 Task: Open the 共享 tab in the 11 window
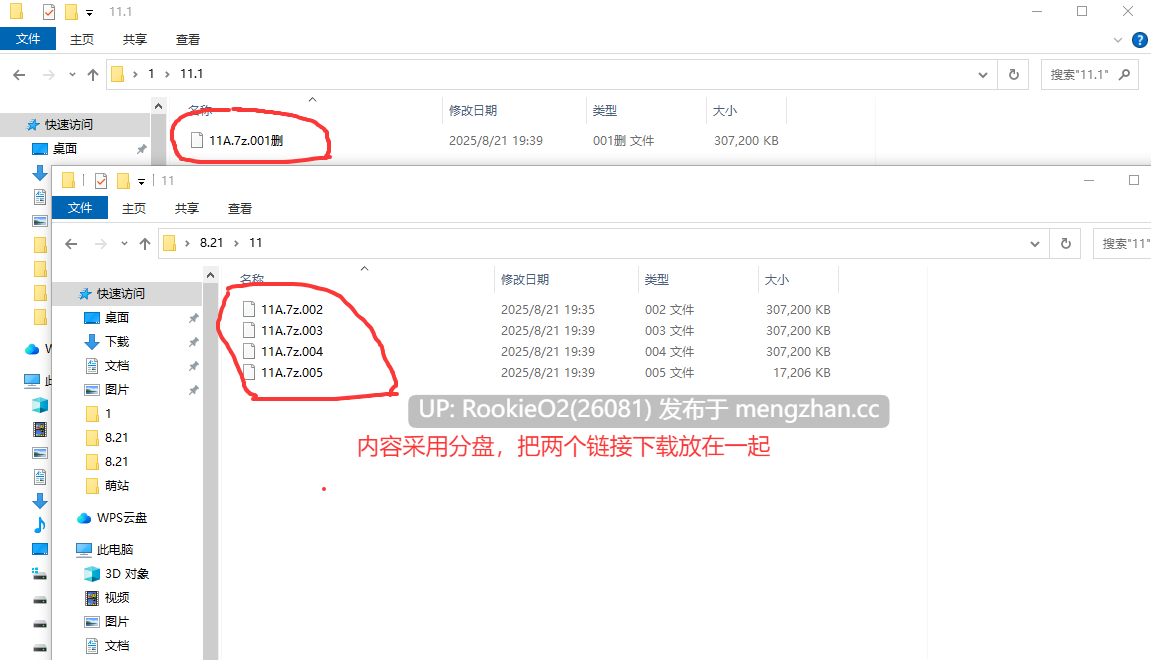(186, 208)
